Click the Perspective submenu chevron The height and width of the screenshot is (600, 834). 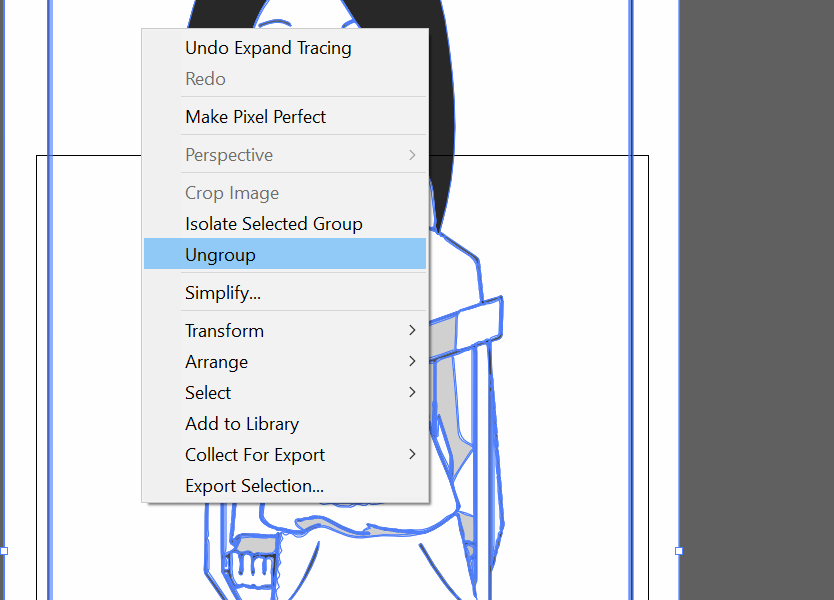tap(412, 155)
